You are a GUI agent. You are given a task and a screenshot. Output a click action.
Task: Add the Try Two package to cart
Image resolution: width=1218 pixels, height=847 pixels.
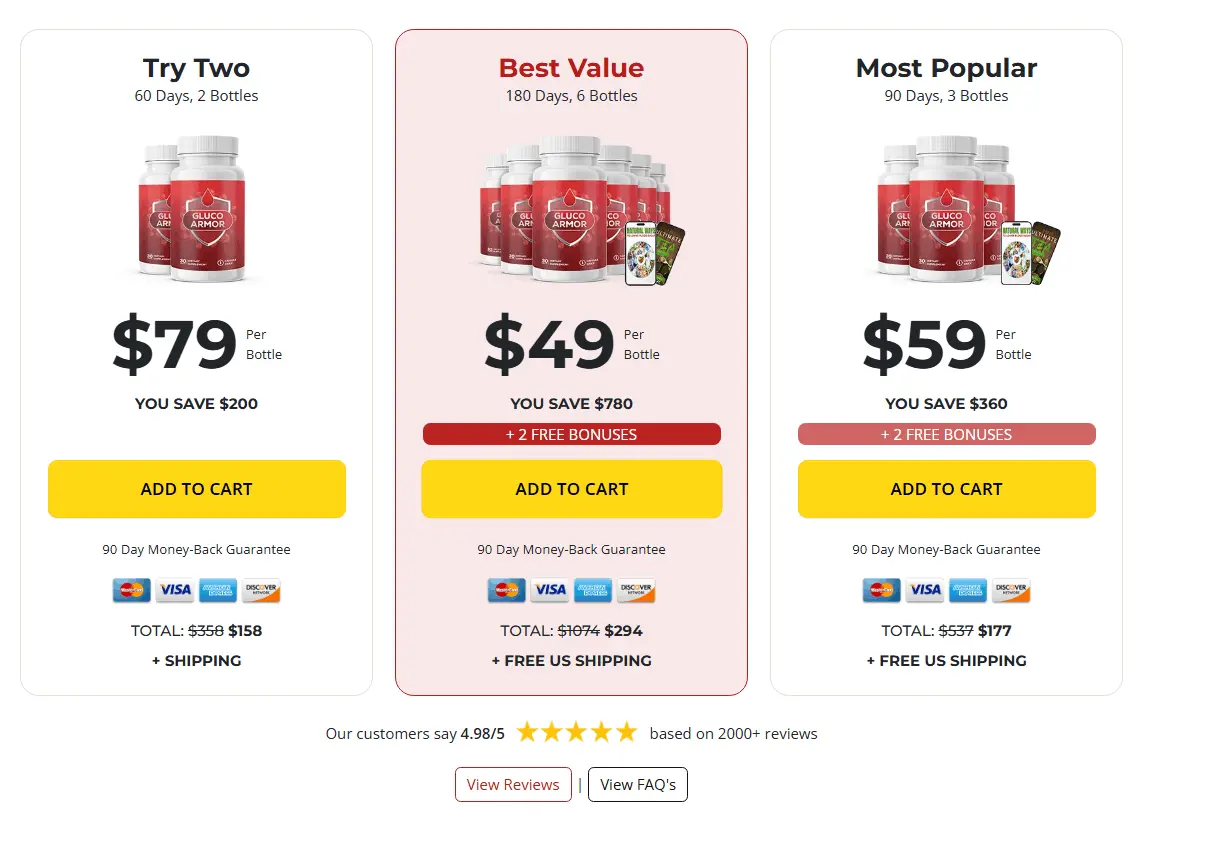pos(197,489)
